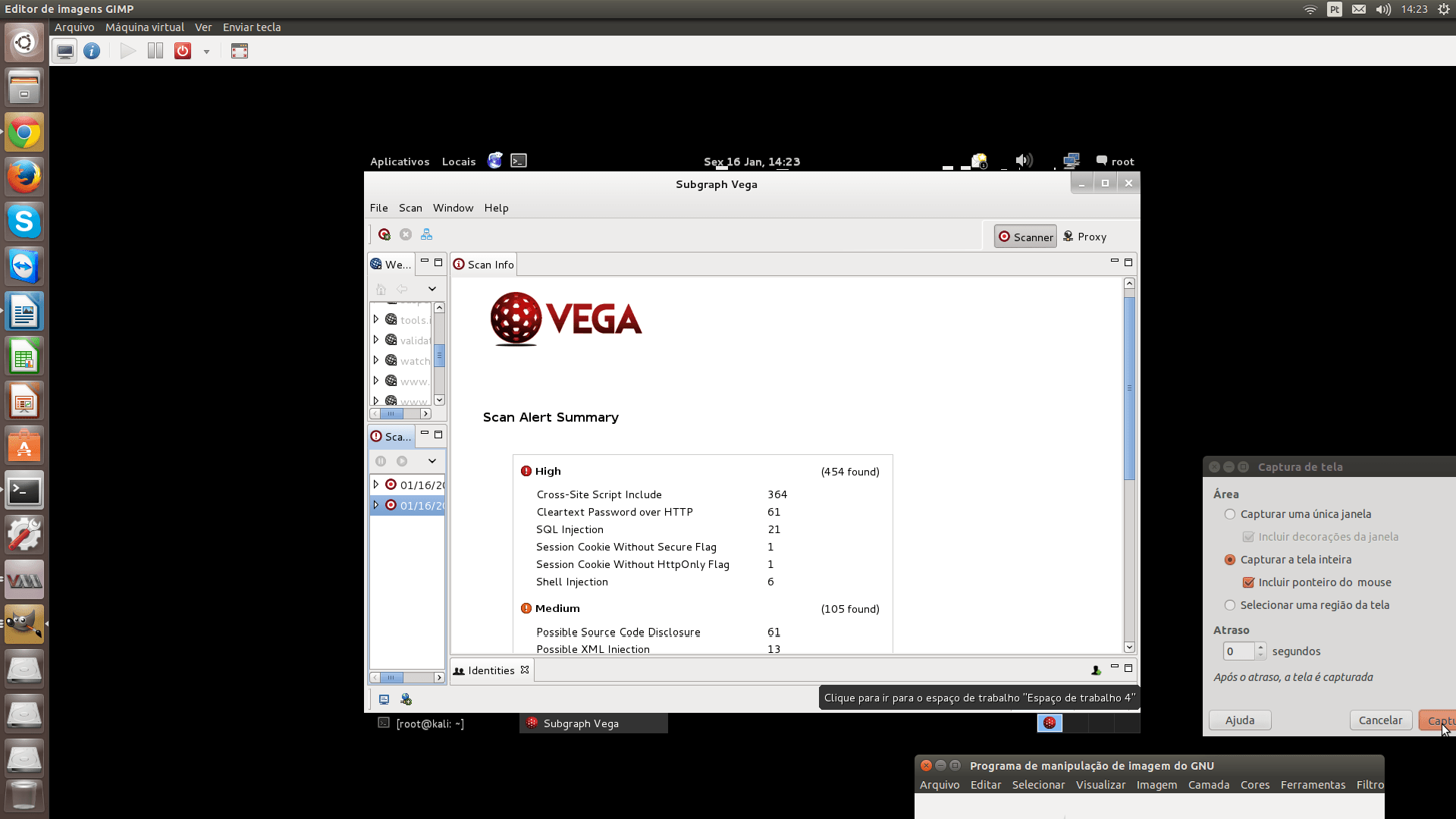Select 'Capturar uma única janela' option
Screen dimensions: 1456x819
pos(1230,514)
